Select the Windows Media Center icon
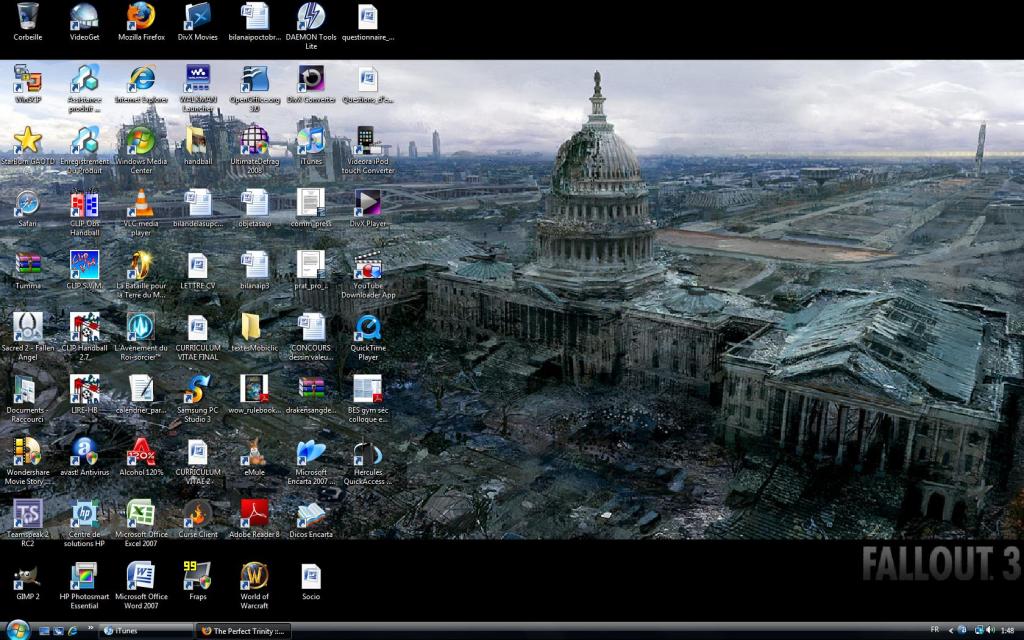 pyautogui.click(x=141, y=150)
